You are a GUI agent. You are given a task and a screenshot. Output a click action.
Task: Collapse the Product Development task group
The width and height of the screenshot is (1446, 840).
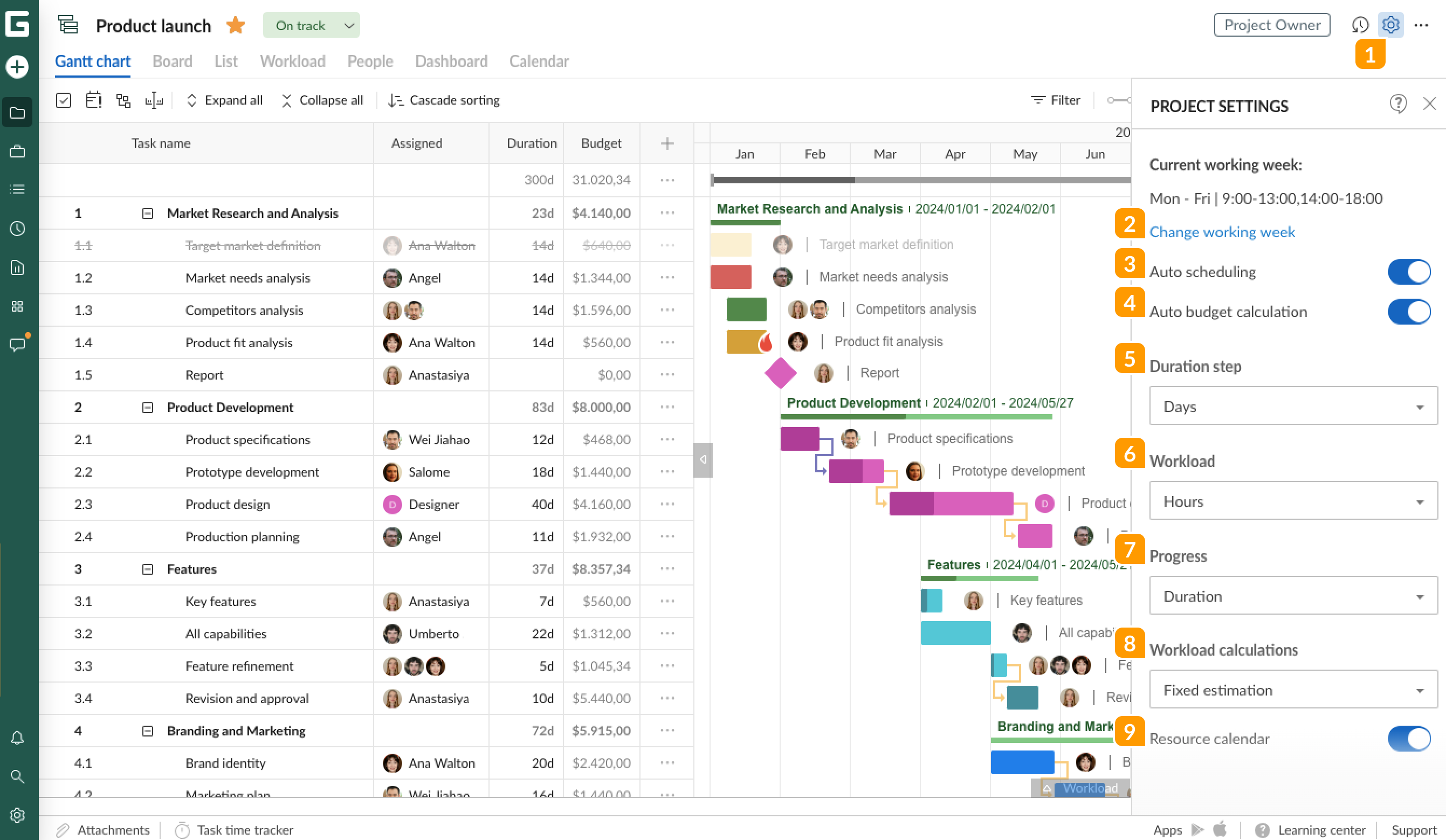(x=148, y=408)
